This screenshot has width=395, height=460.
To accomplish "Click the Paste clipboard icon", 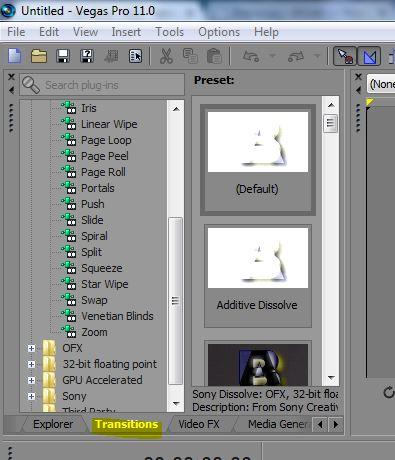I will (x=214, y=56).
